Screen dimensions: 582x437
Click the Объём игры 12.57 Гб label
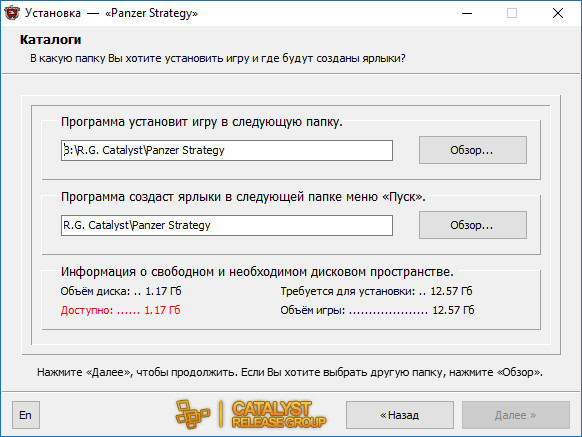click(x=377, y=310)
